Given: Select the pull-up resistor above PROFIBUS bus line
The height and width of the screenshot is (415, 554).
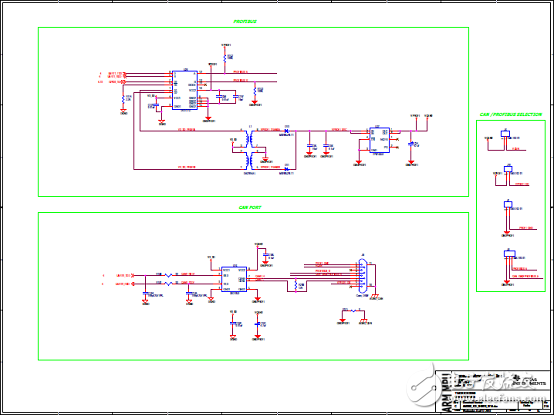Looking at the screenshot, I should pyautogui.click(x=225, y=57).
